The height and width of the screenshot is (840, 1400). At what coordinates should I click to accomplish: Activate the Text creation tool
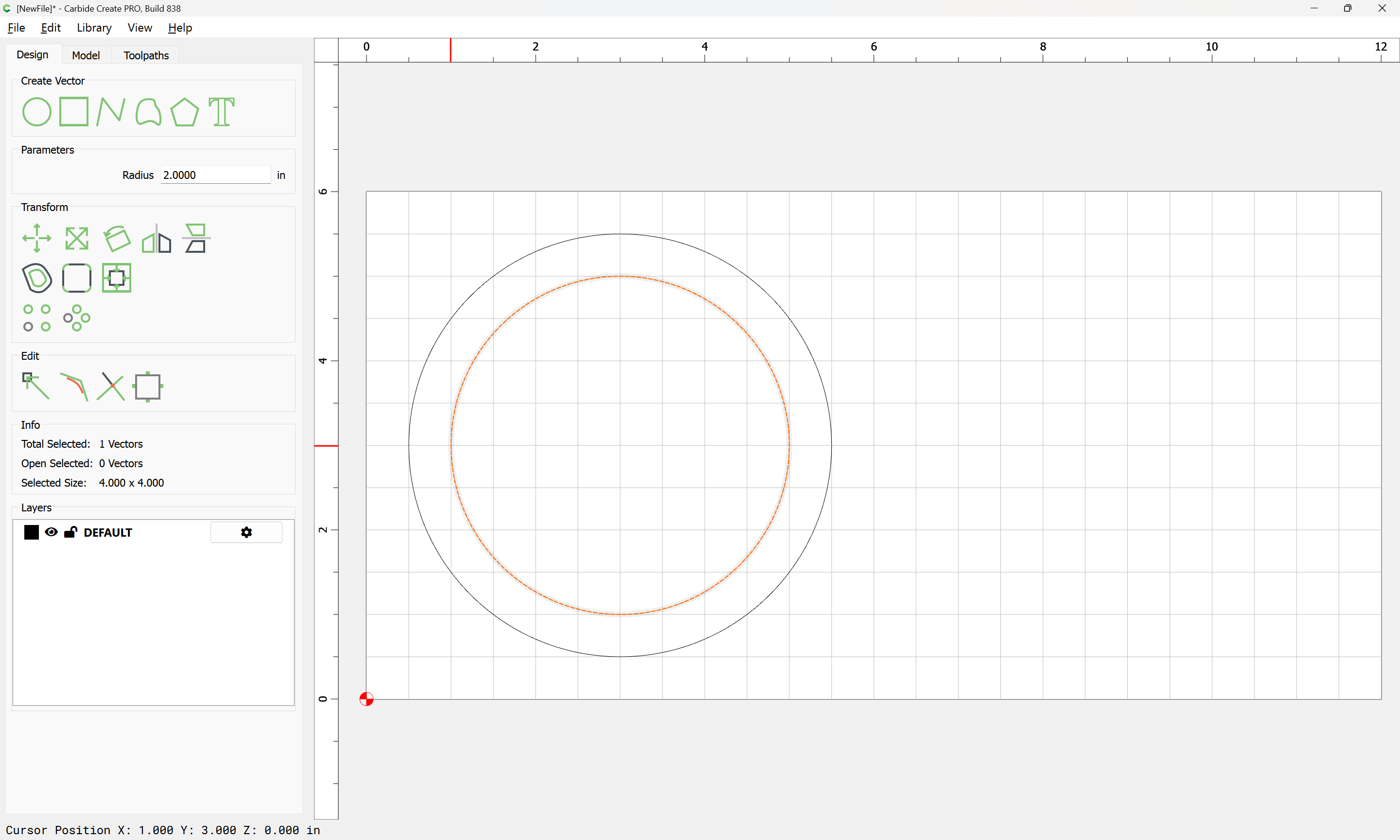(221, 111)
